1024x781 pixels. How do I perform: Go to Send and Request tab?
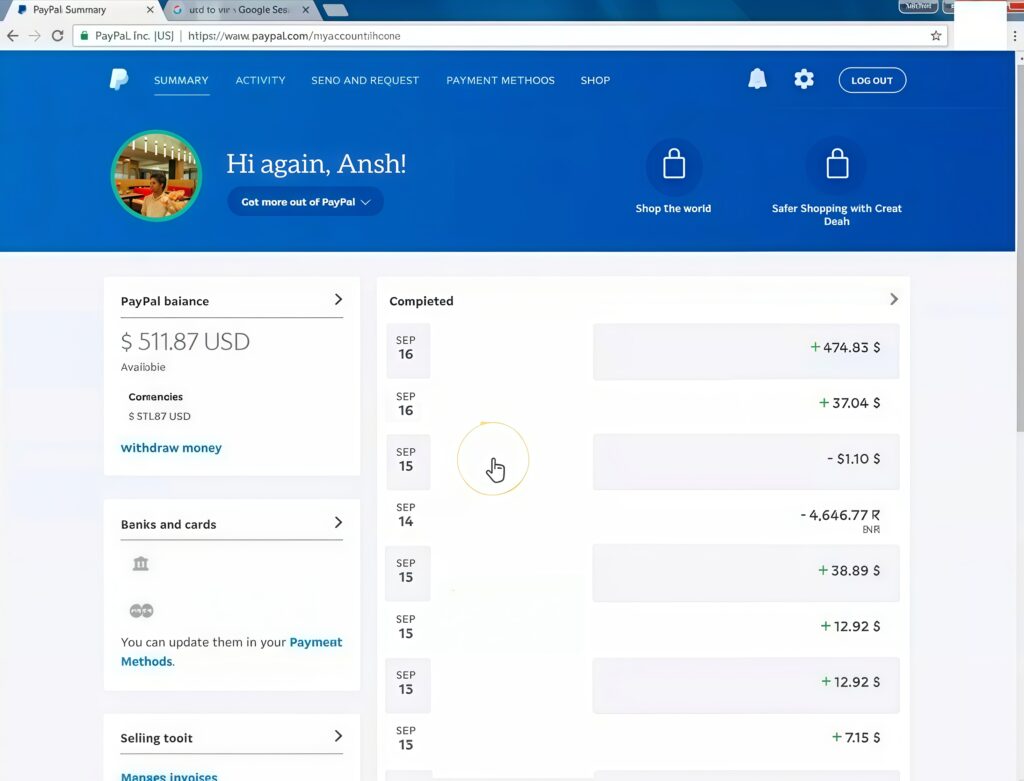click(x=365, y=80)
